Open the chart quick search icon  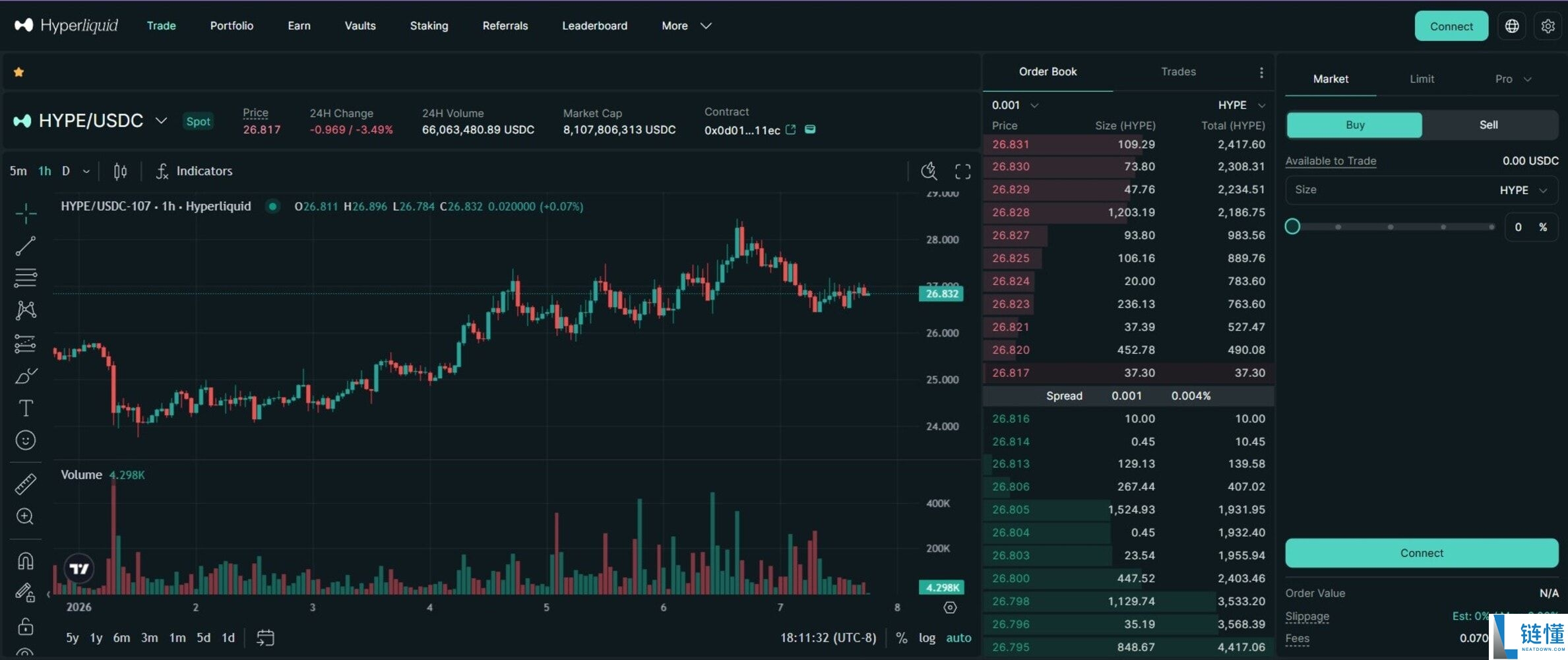(929, 172)
